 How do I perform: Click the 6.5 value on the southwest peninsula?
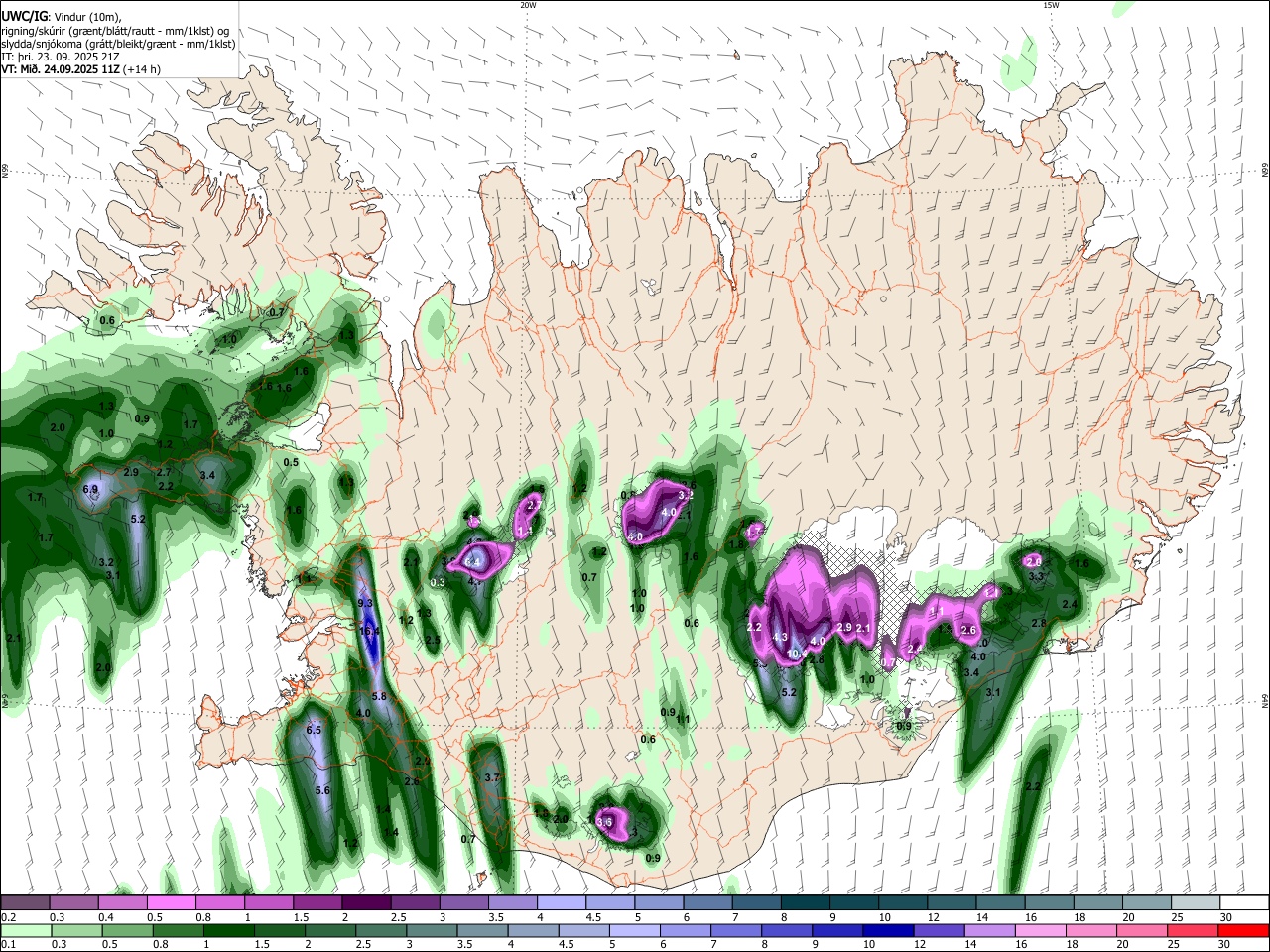pos(315,730)
